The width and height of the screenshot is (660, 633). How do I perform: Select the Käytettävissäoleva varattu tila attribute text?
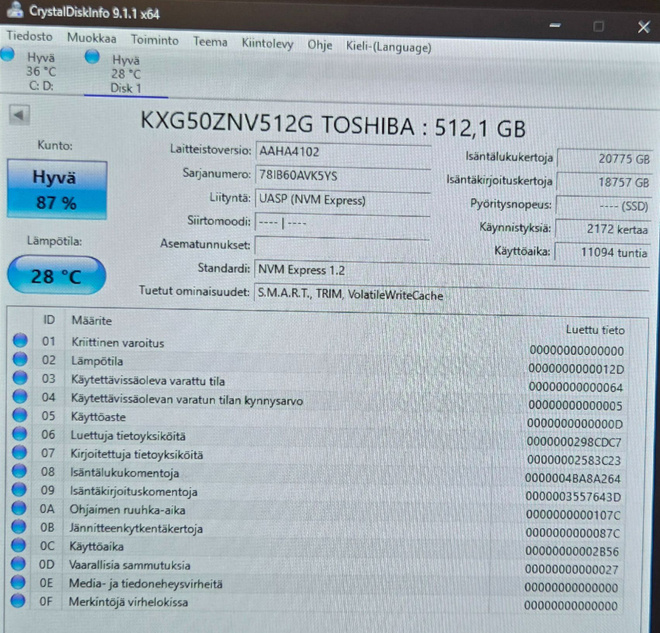pyautogui.click(x=148, y=381)
